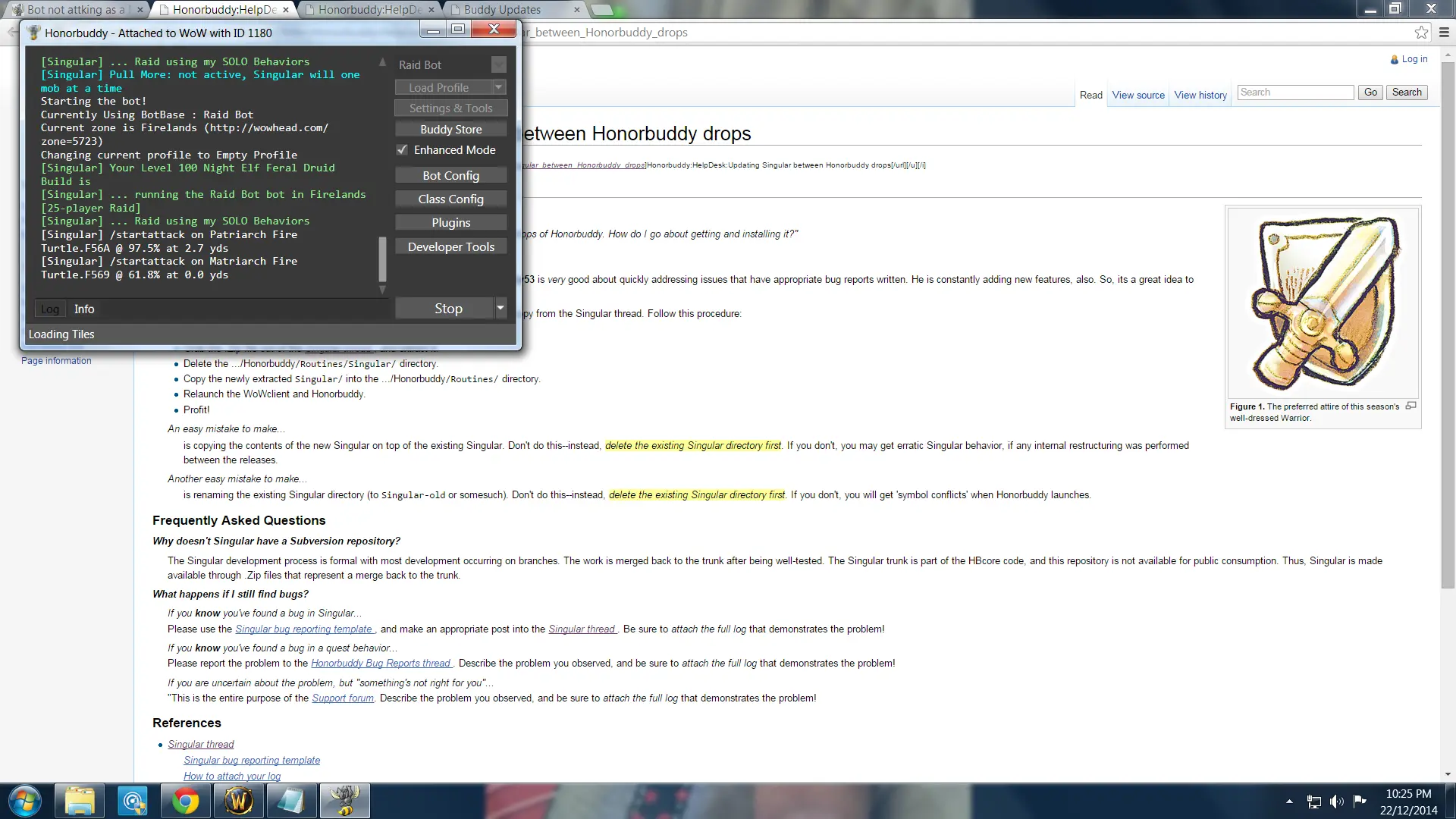Open Page information link

click(x=56, y=361)
